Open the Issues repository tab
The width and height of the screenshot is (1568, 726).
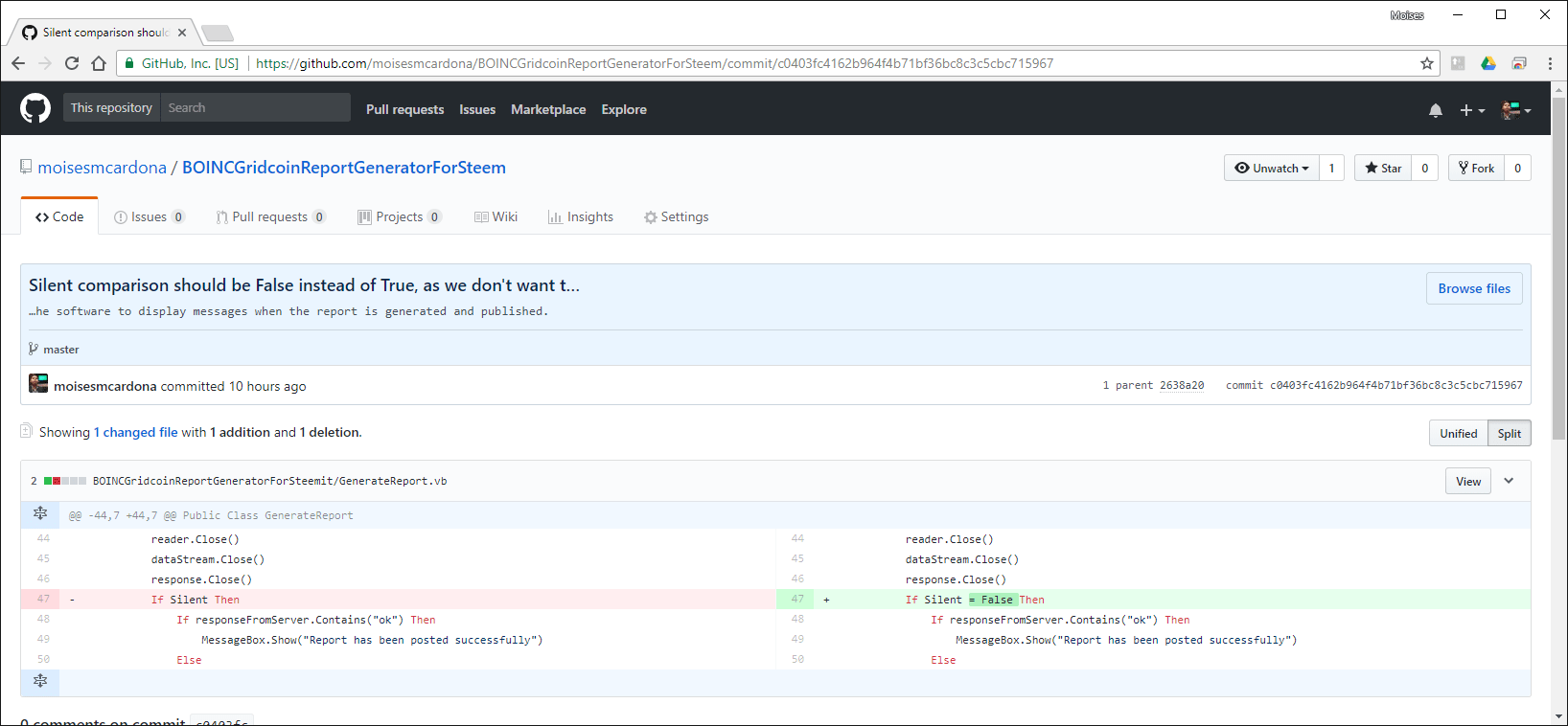(x=149, y=217)
